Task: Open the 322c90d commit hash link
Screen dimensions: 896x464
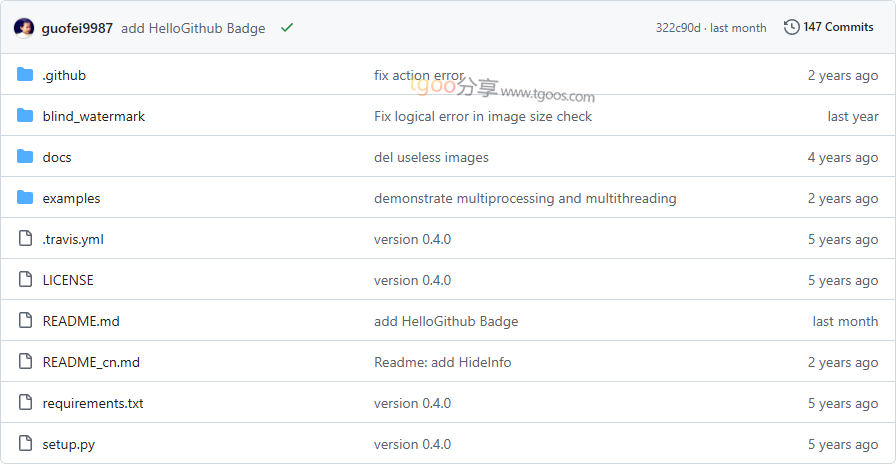Action: click(680, 28)
